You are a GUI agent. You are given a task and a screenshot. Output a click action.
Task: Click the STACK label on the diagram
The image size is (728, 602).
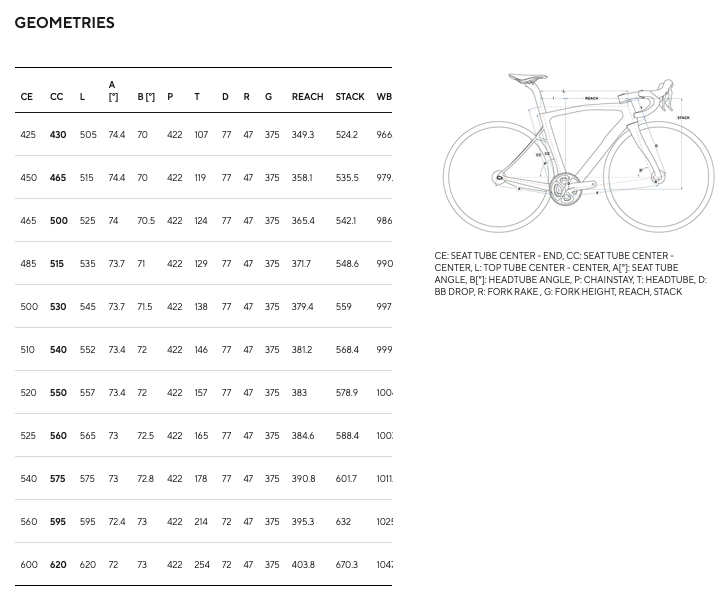click(683, 118)
